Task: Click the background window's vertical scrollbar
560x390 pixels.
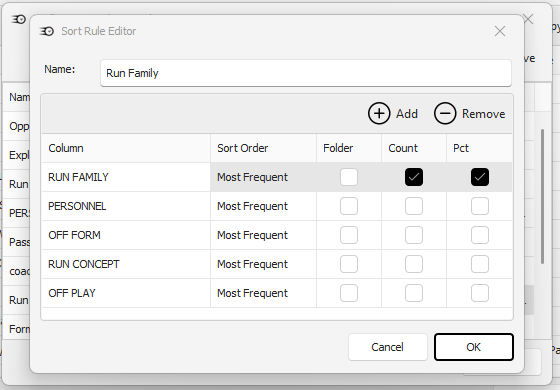Action: [542, 196]
